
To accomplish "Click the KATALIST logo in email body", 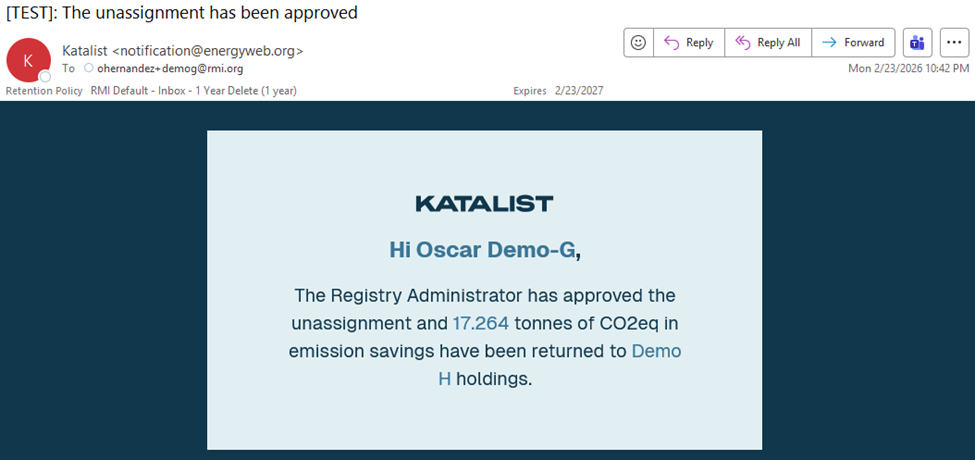I will [x=484, y=204].
